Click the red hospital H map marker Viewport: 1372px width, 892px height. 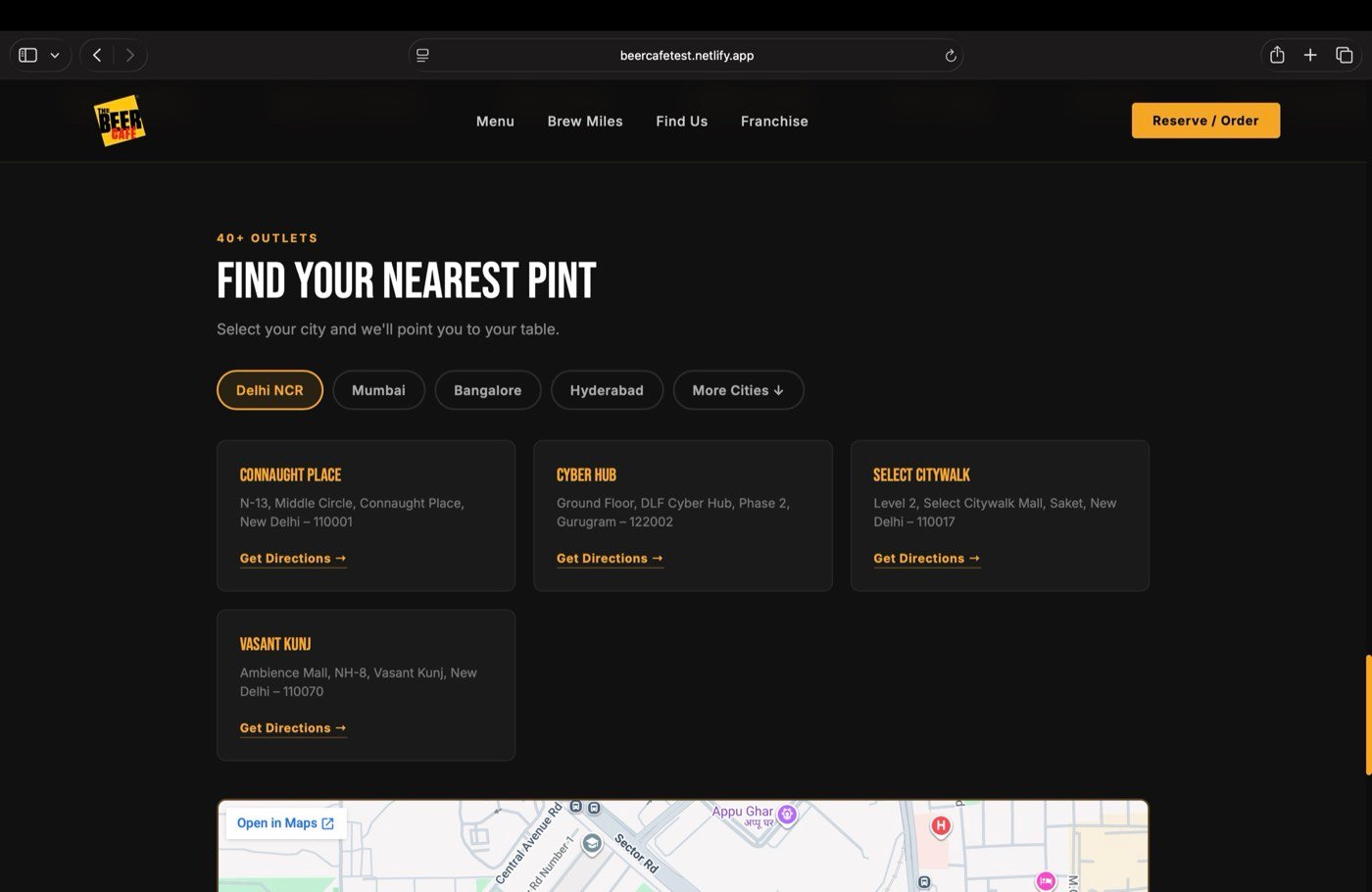941,826
